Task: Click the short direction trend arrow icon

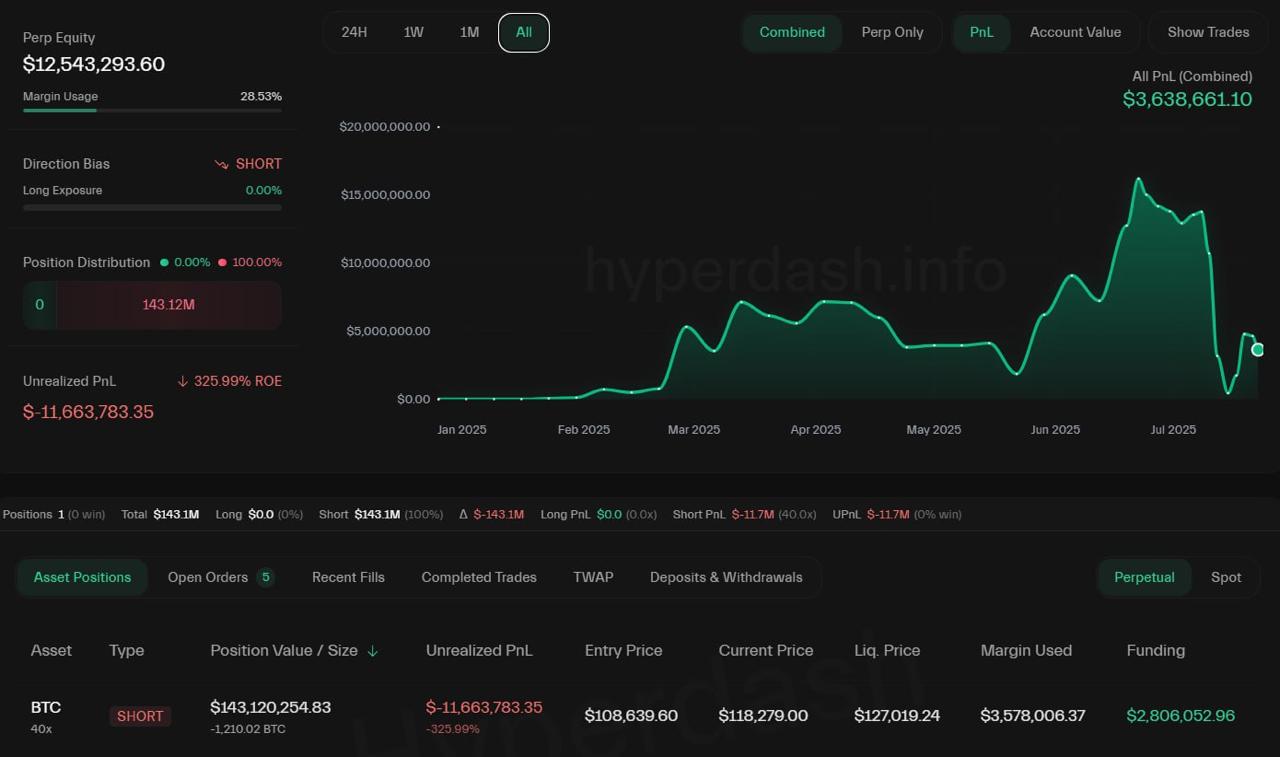Action: coord(222,164)
